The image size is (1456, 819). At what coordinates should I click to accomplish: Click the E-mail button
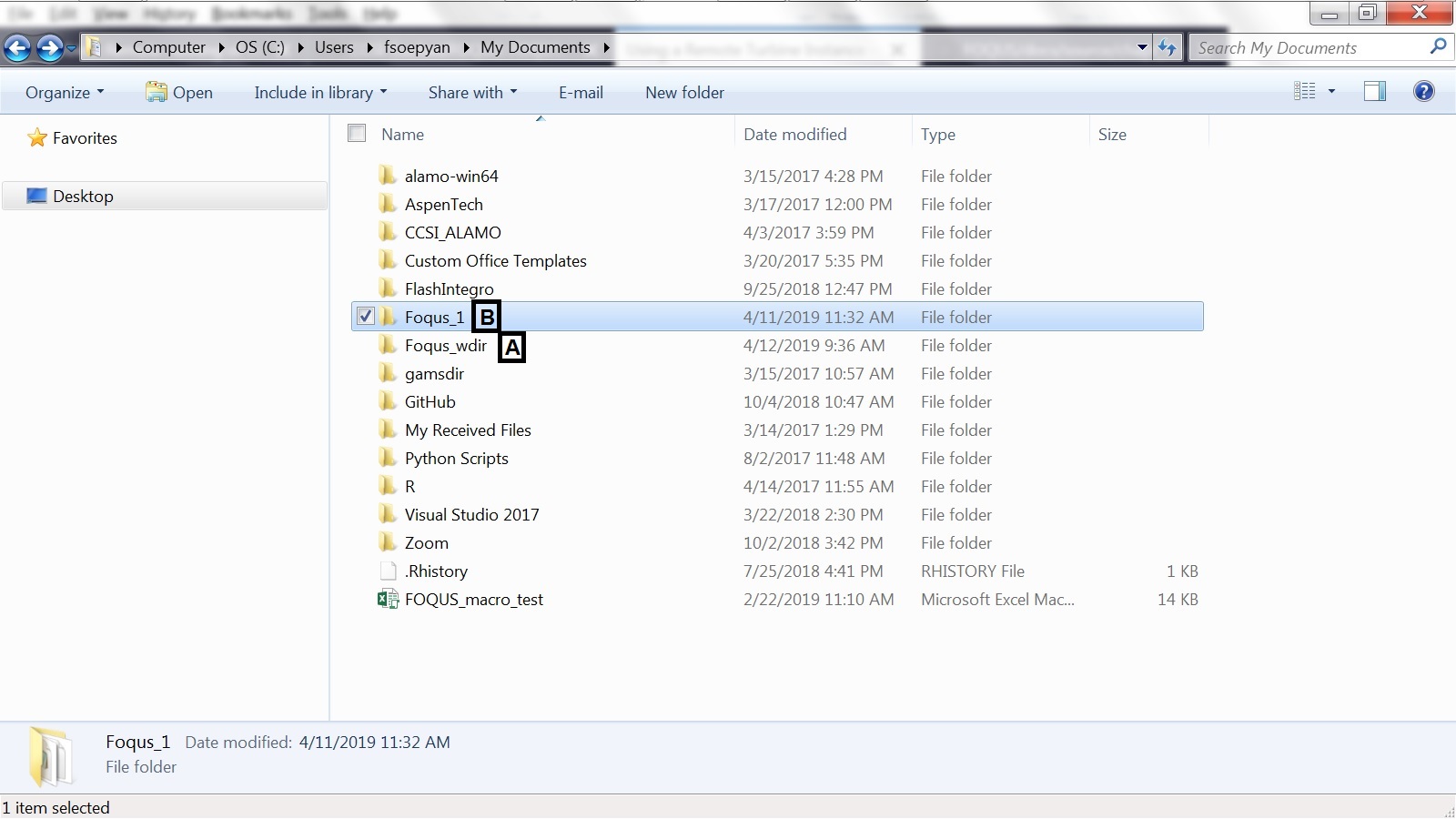click(581, 92)
